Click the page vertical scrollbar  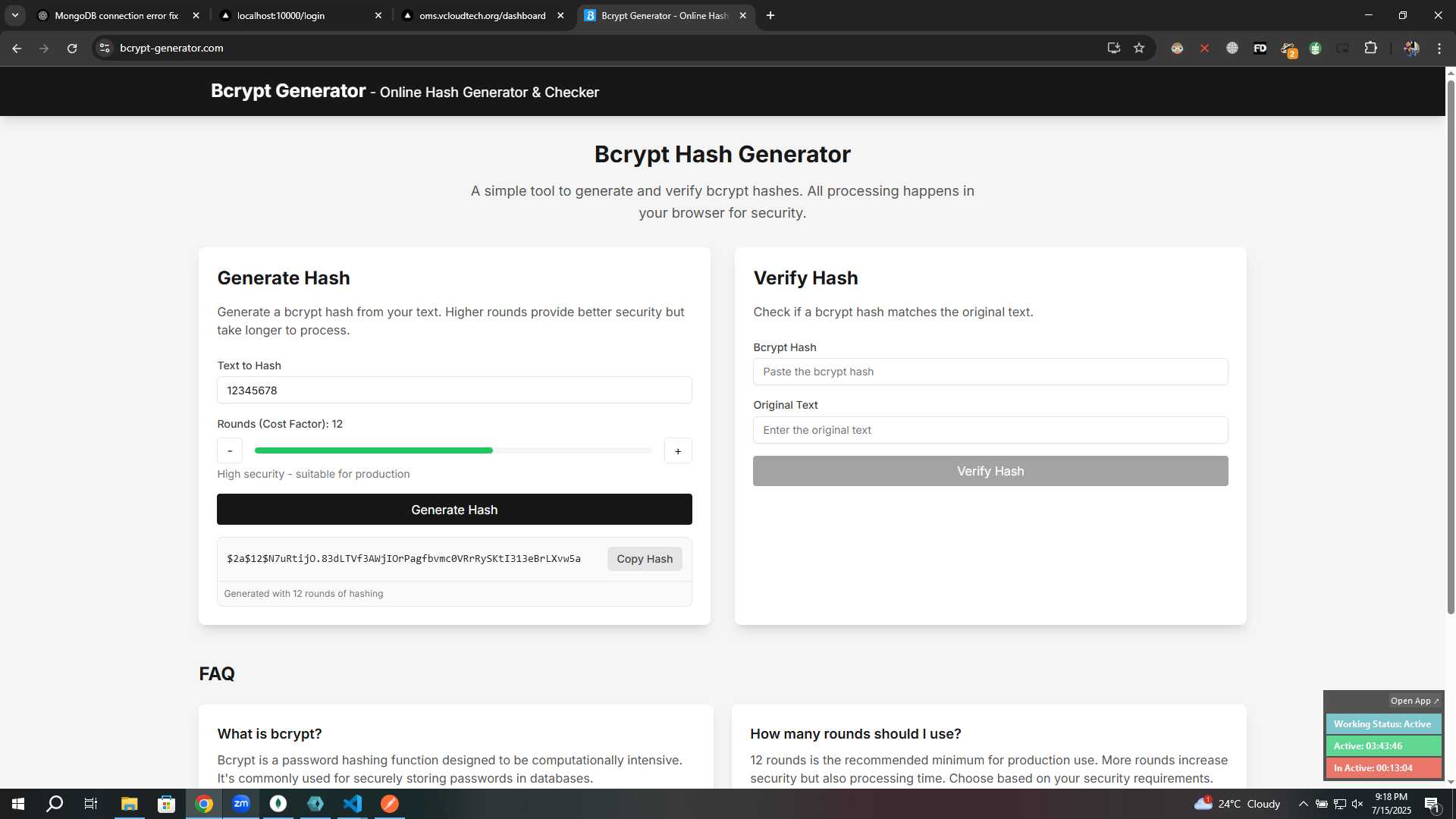1451,349
